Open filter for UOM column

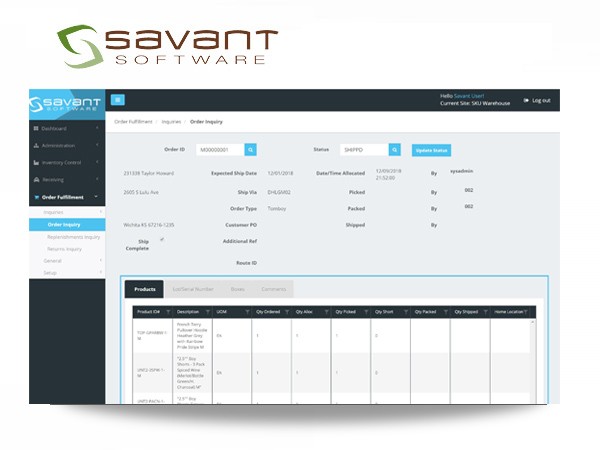[x=247, y=312]
